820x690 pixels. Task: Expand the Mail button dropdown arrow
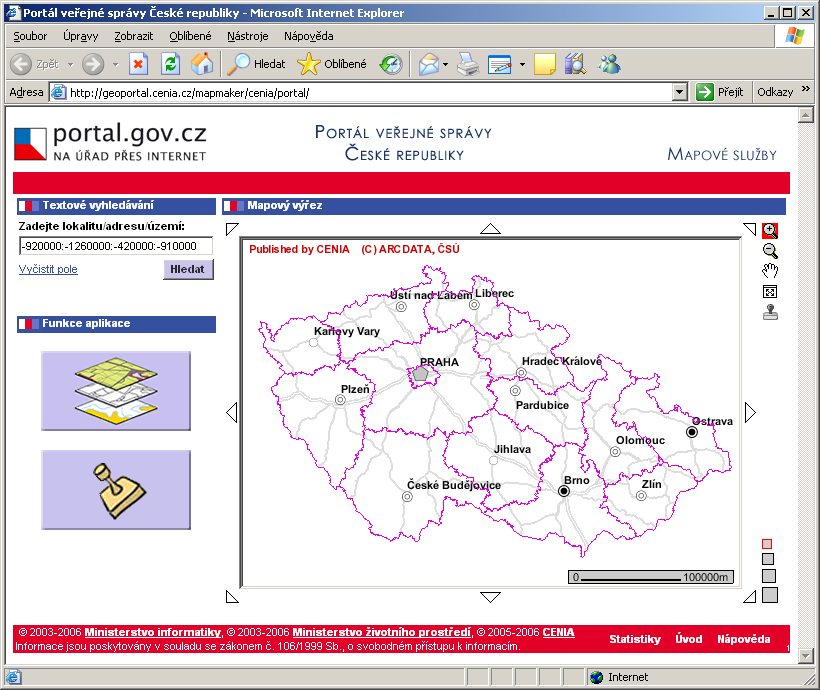[x=446, y=64]
